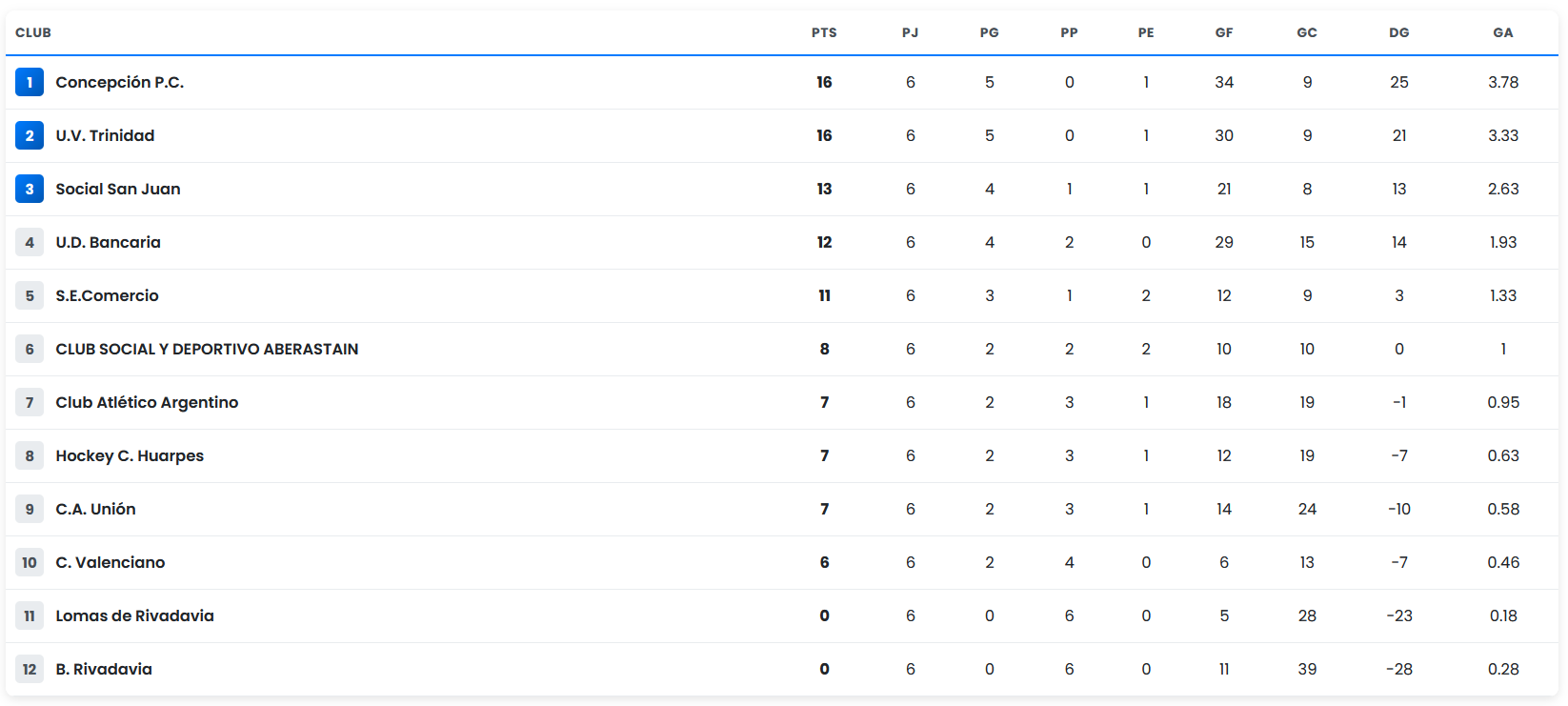Select the blue rank 3 badge
Screen dimensions: 1568x706
click(30, 189)
